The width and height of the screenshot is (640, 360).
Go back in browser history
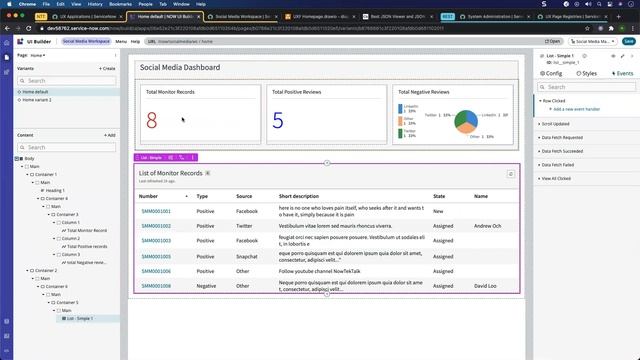click(x=7, y=28)
